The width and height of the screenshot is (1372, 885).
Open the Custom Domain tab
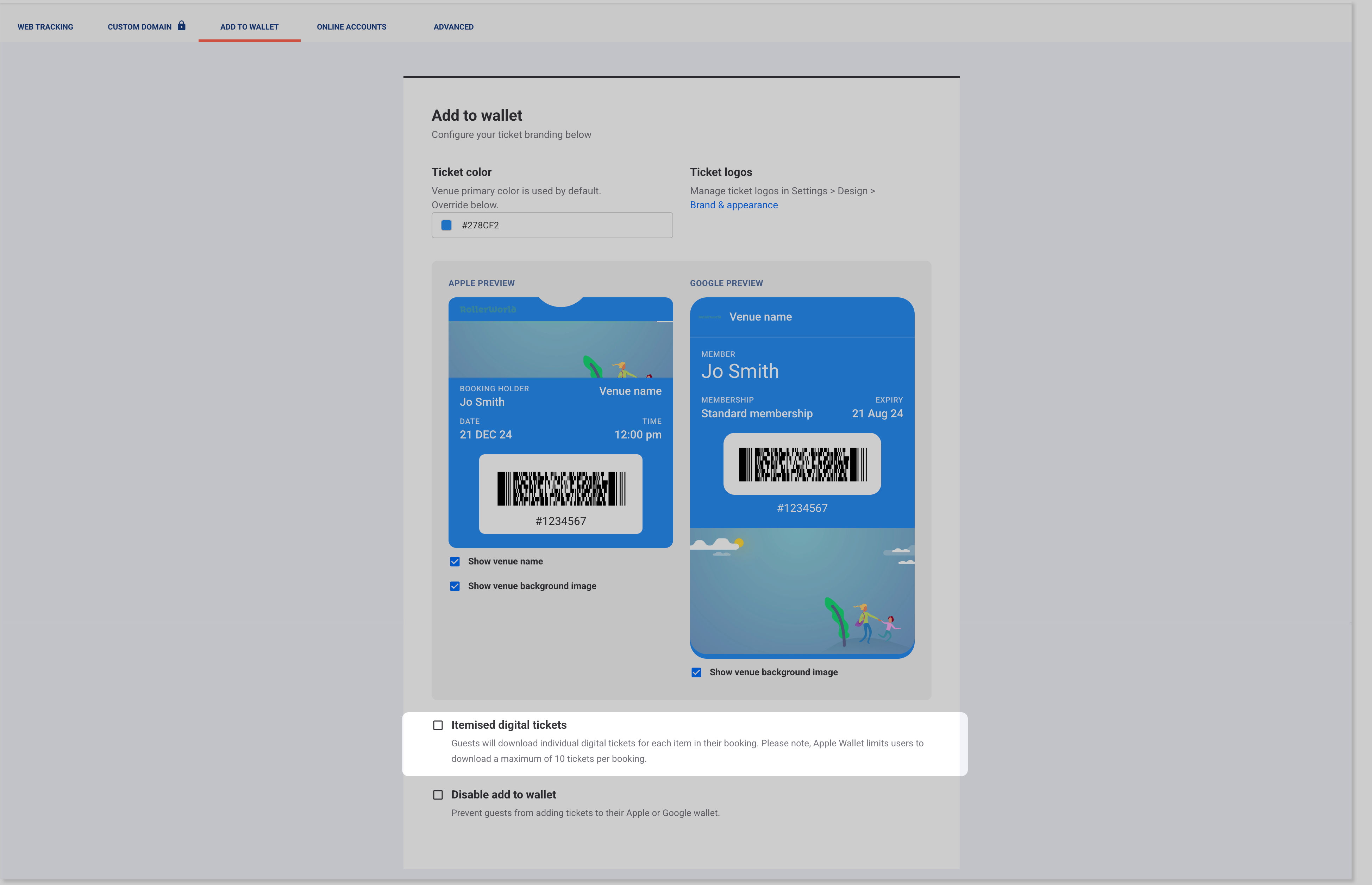[140, 27]
